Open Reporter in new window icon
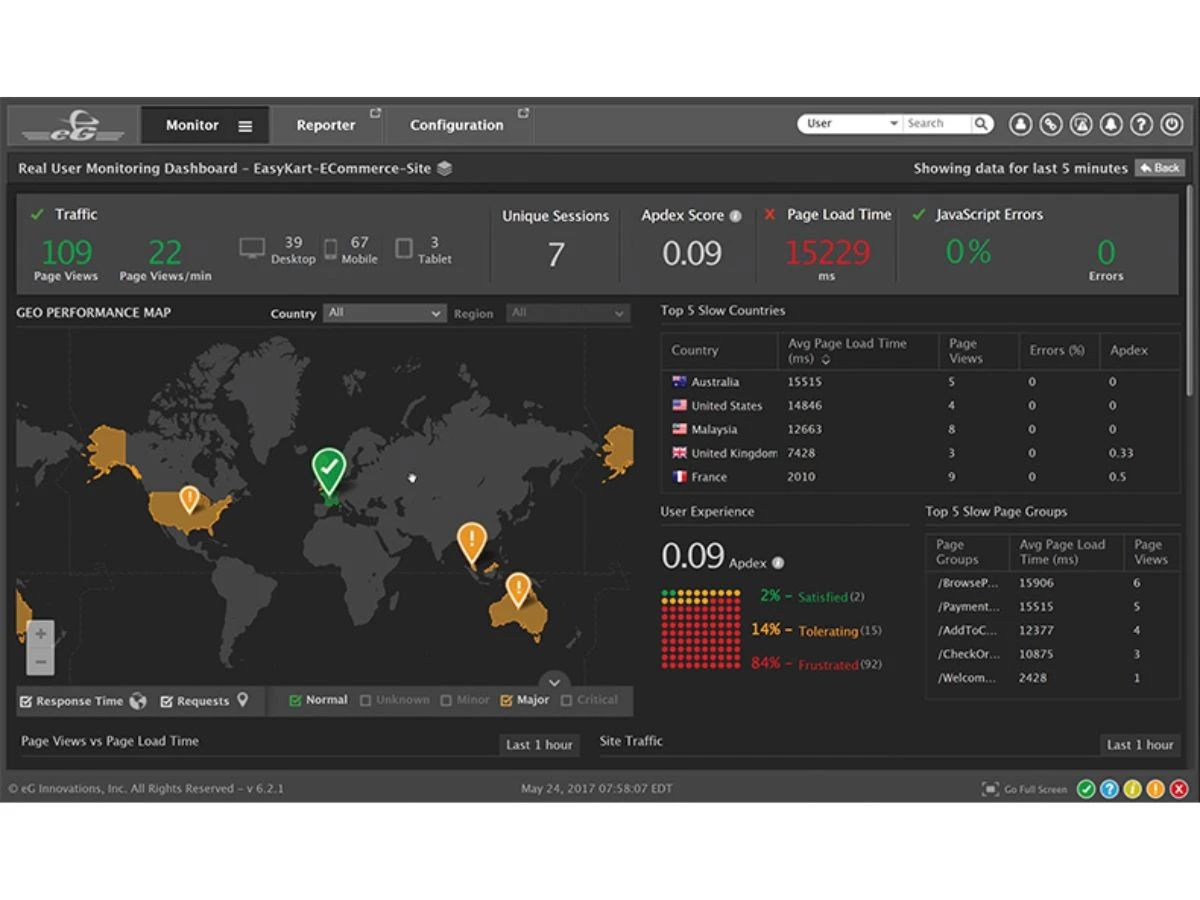 (375, 114)
